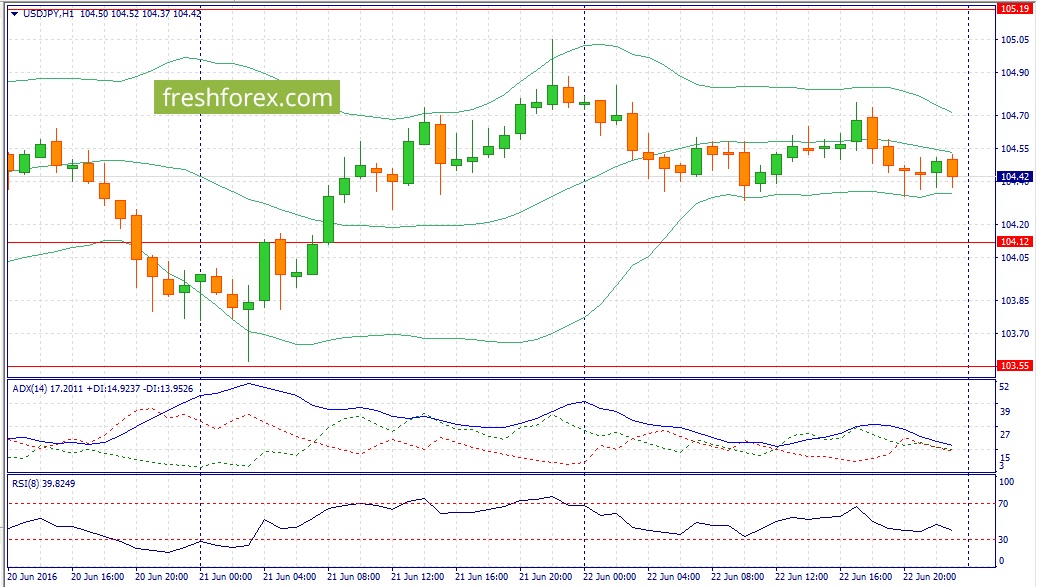
Task: Click the tallest candle wick near 105.05
Action: click(552, 55)
